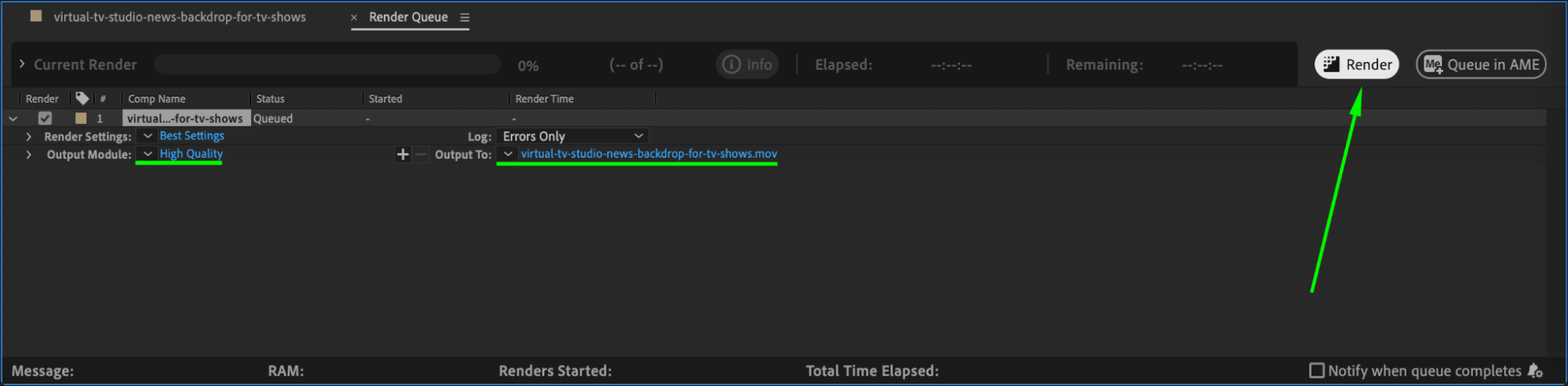Viewport: 1568px width, 386px height.
Task: Open Best Settings render settings link
Action: 192,136
